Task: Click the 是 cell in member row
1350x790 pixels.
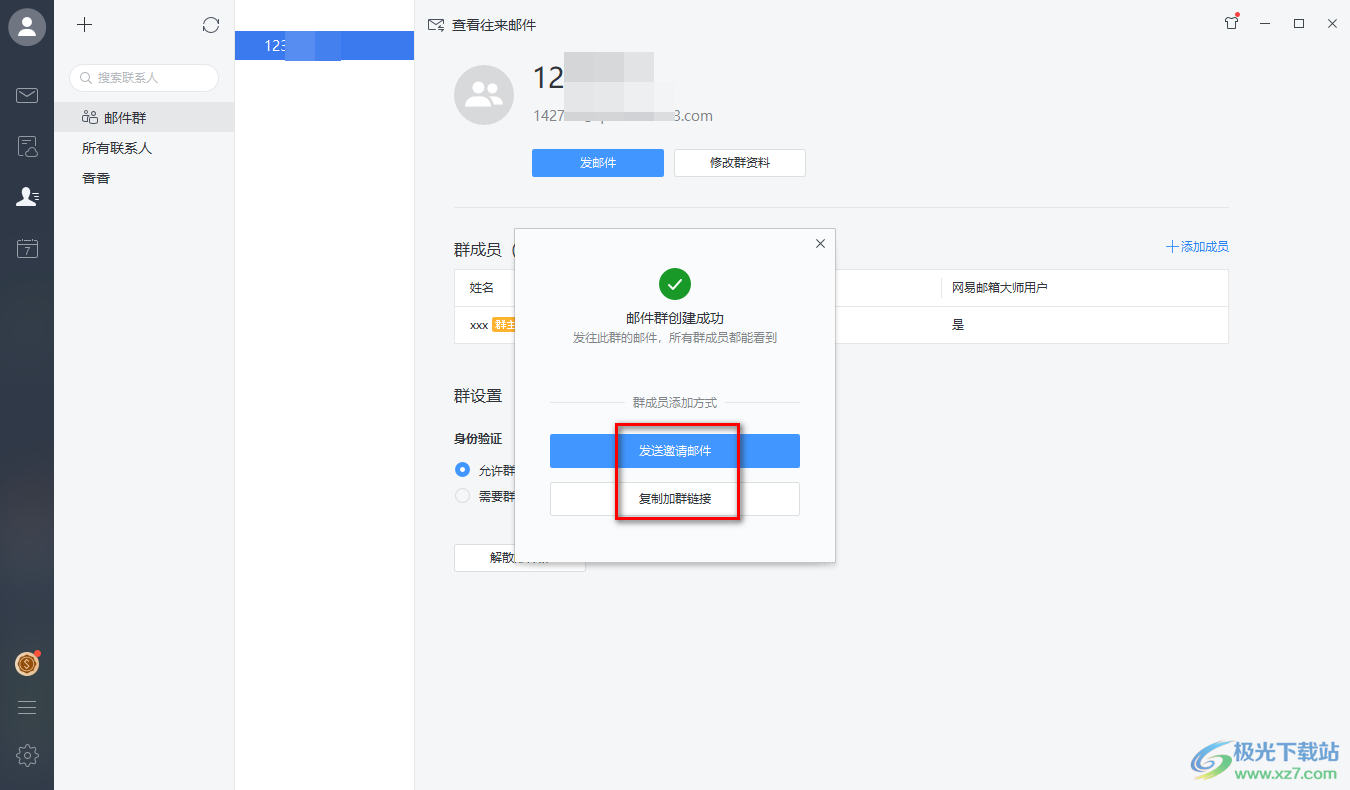Action: point(958,325)
